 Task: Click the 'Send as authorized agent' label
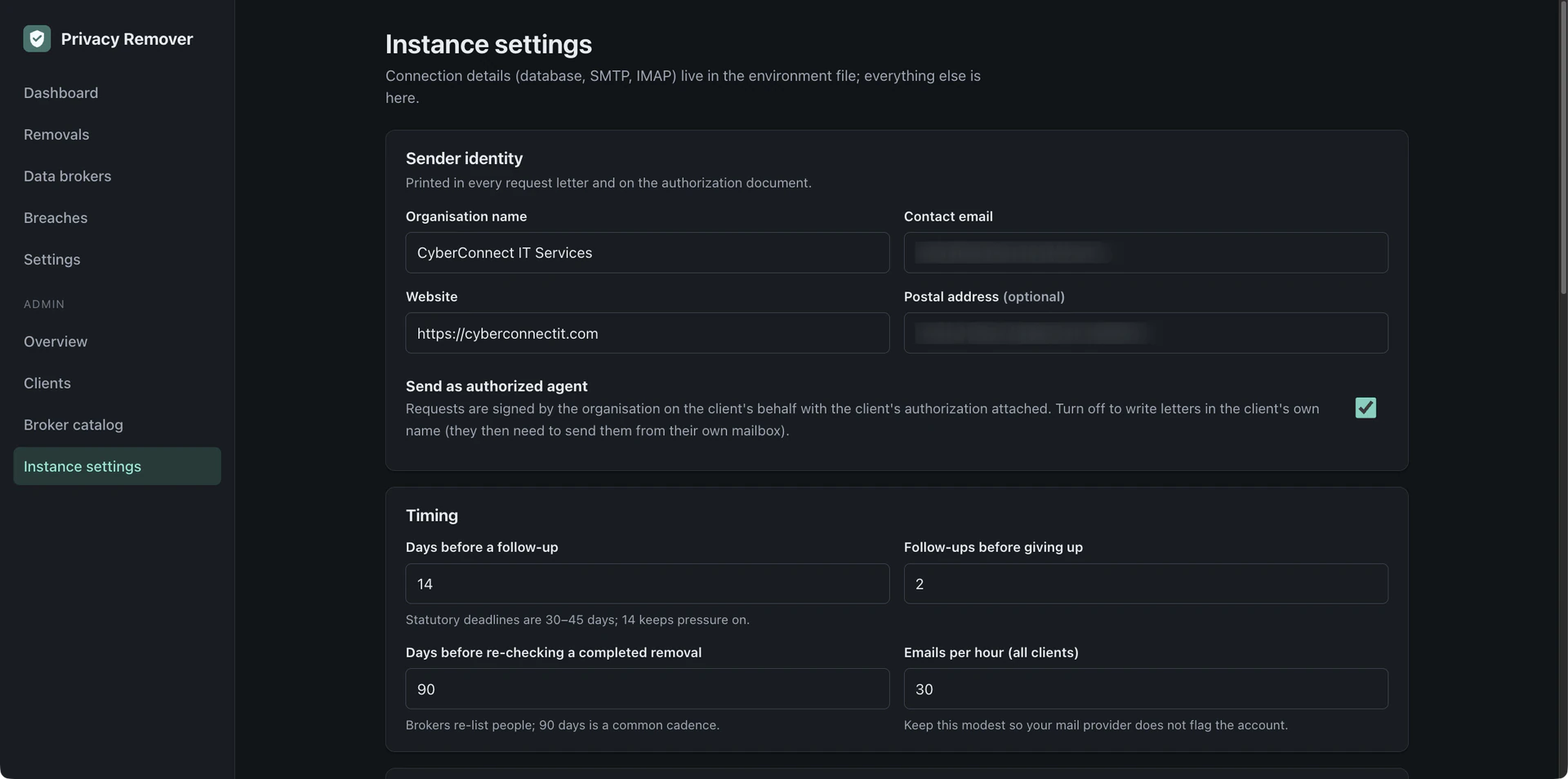[x=497, y=386]
